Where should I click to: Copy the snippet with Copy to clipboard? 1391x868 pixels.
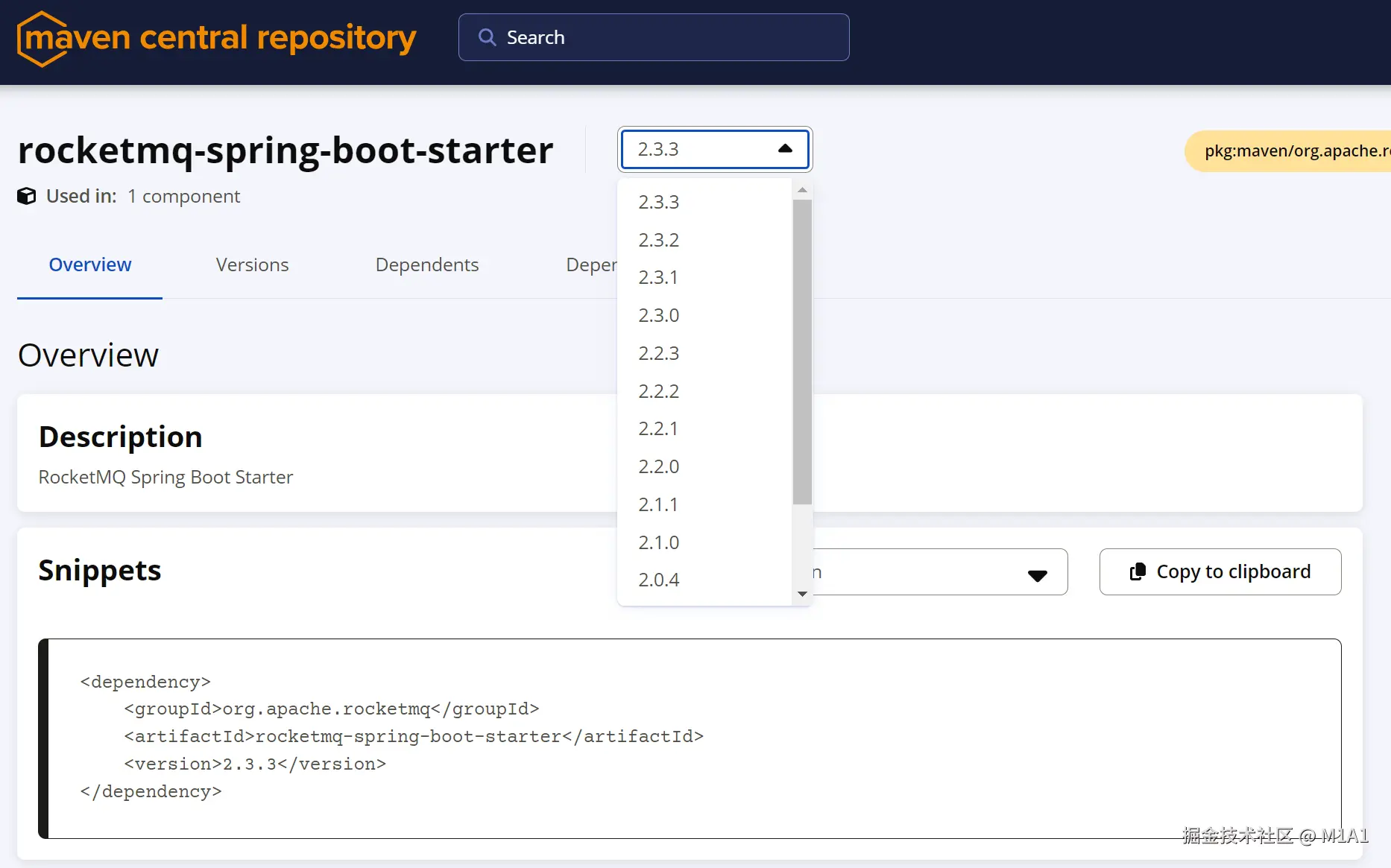click(1220, 572)
